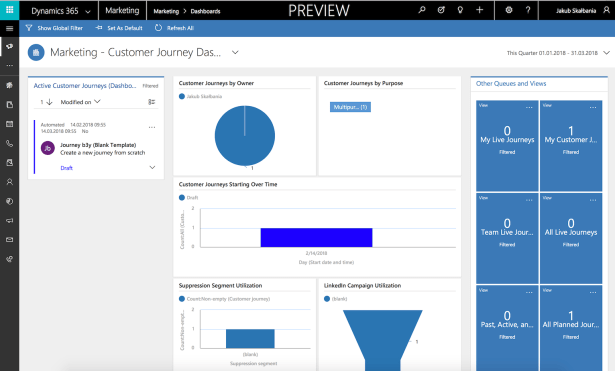Viewport: 615px width, 371px height.
Task: Click the LinkedIn campaign funnel shape
Action: click(383, 340)
